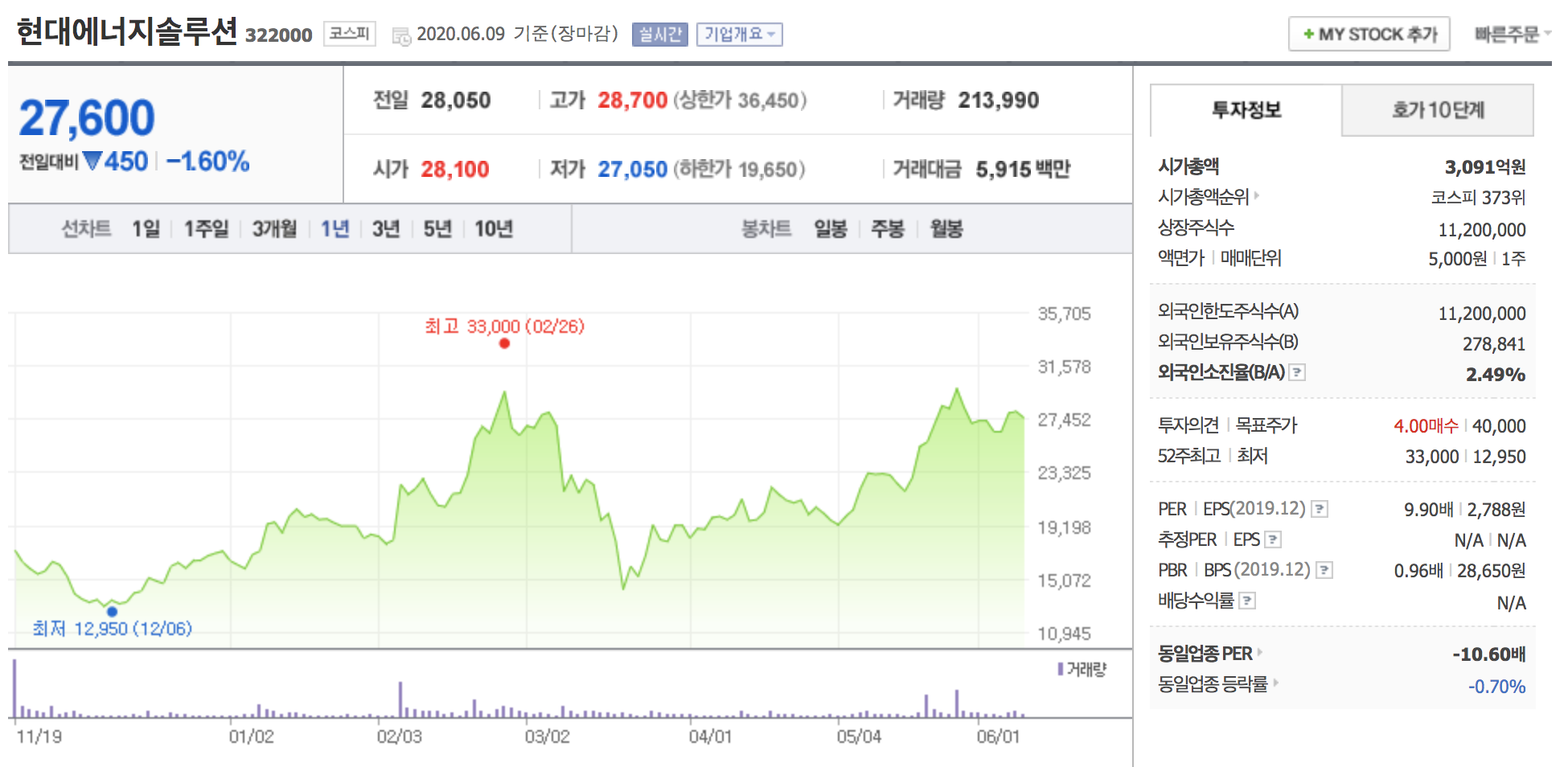Expand the 시가총액순위 arrow link
The width and height of the screenshot is (1568, 767).
(1257, 195)
